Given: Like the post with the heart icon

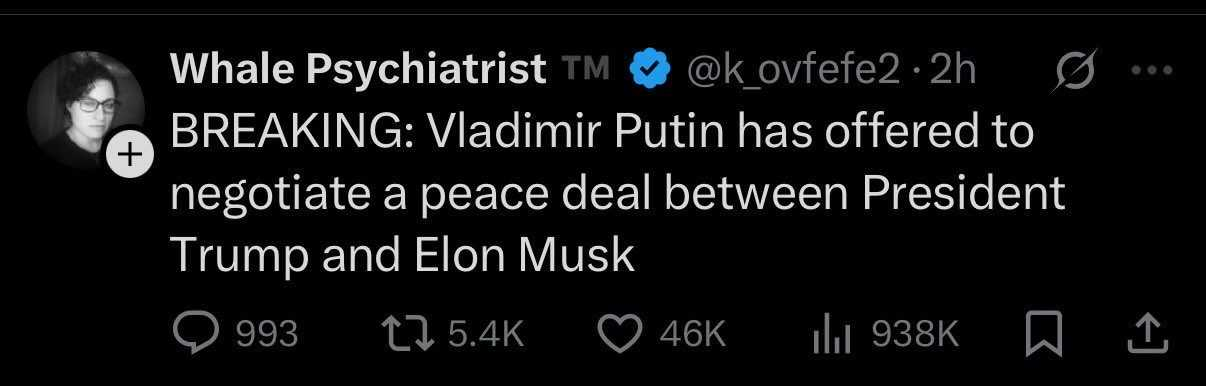Looking at the screenshot, I should pyautogui.click(x=620, y=335).
